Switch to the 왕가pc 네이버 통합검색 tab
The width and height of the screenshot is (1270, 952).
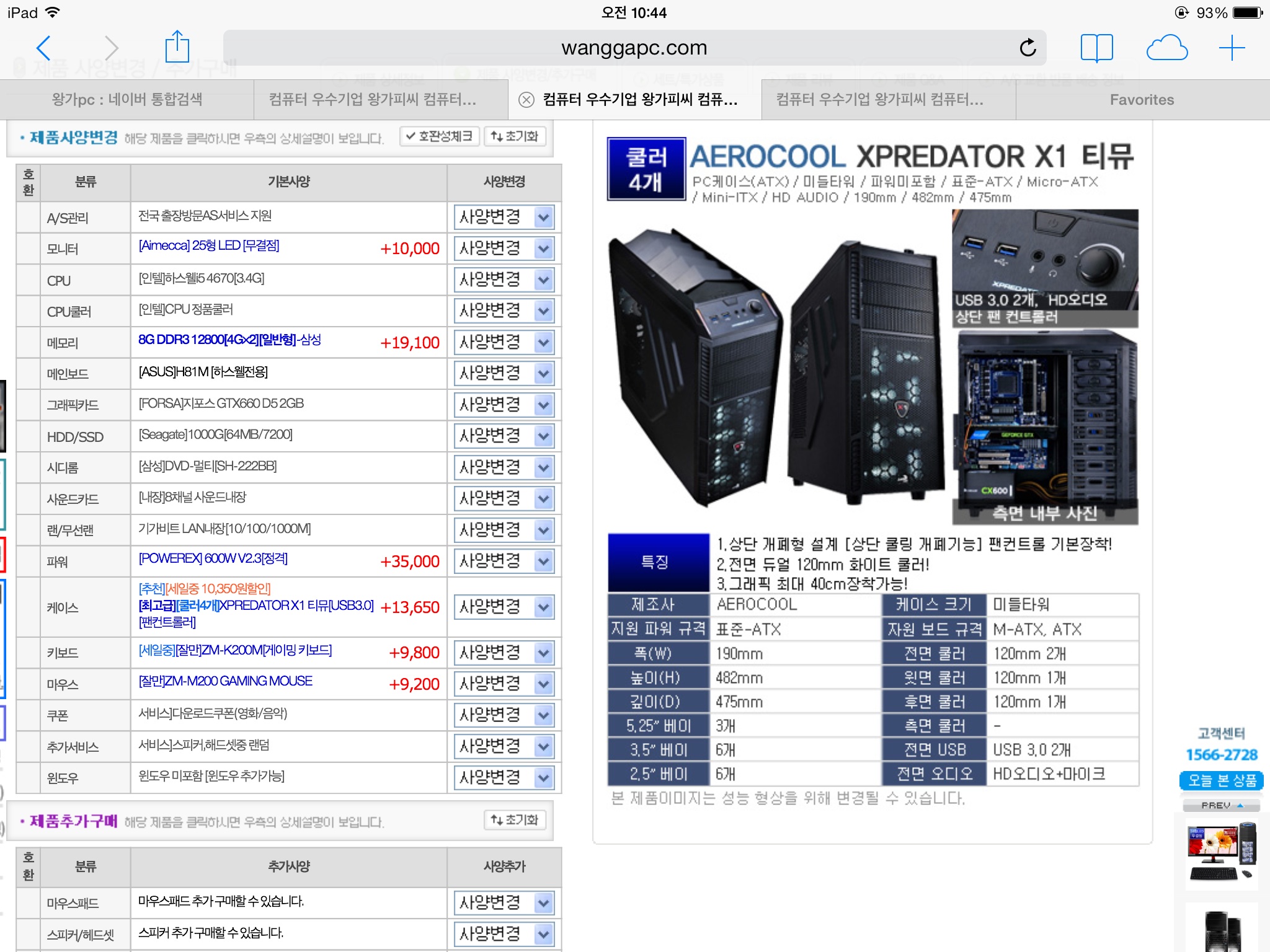[127, 100]
